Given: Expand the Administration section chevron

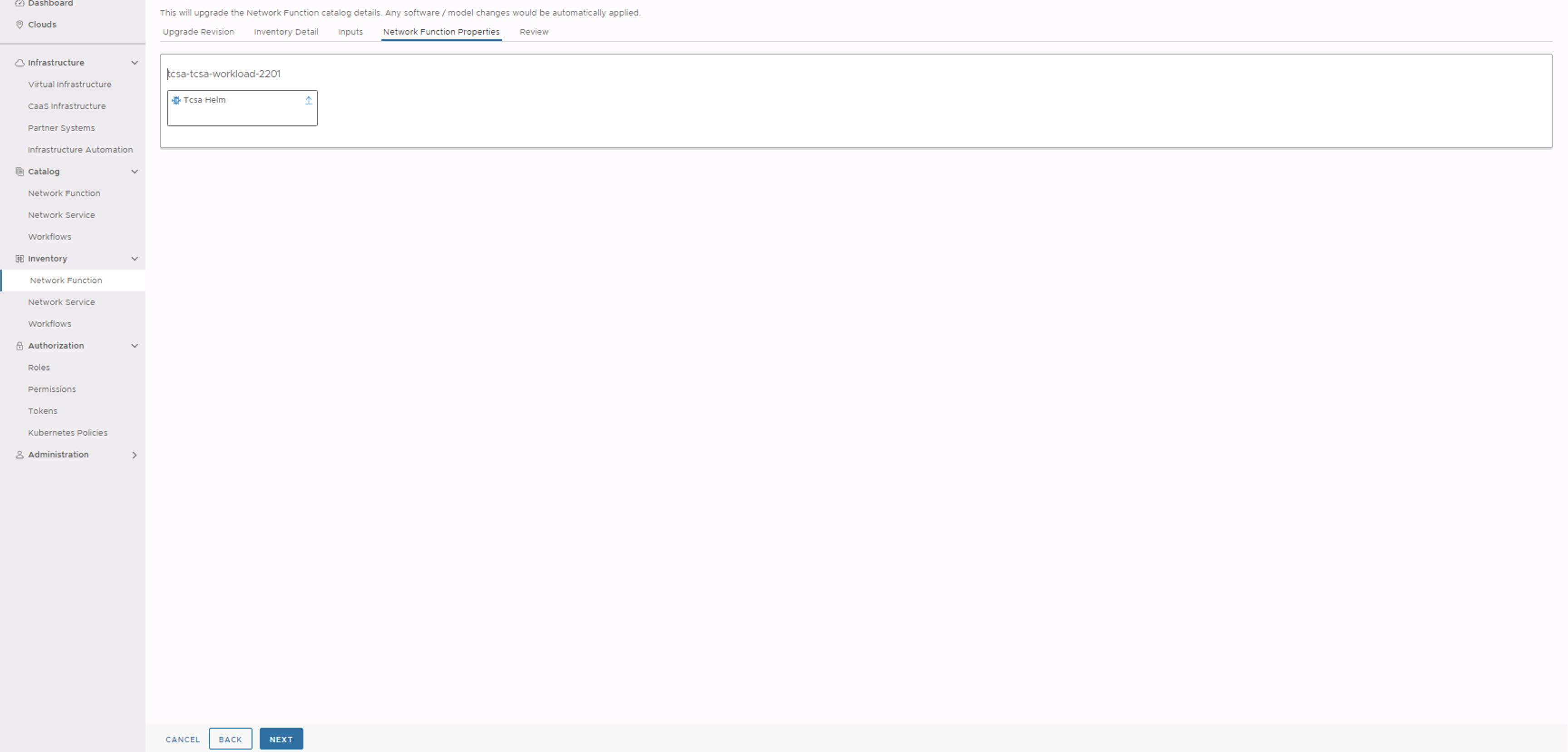Looking at the screenshot, I should pyautogui.click(x=134, y=455).
